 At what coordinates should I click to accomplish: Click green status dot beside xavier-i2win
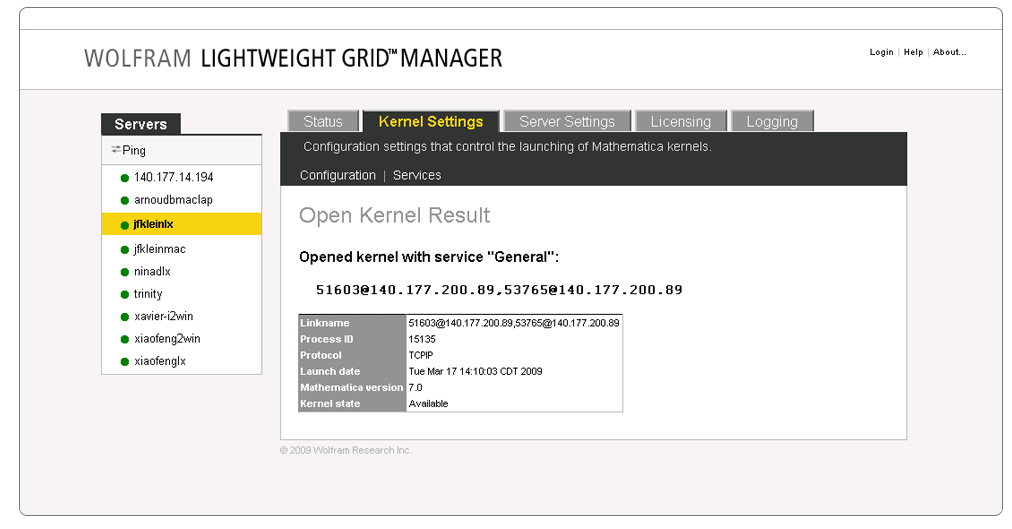125,317
